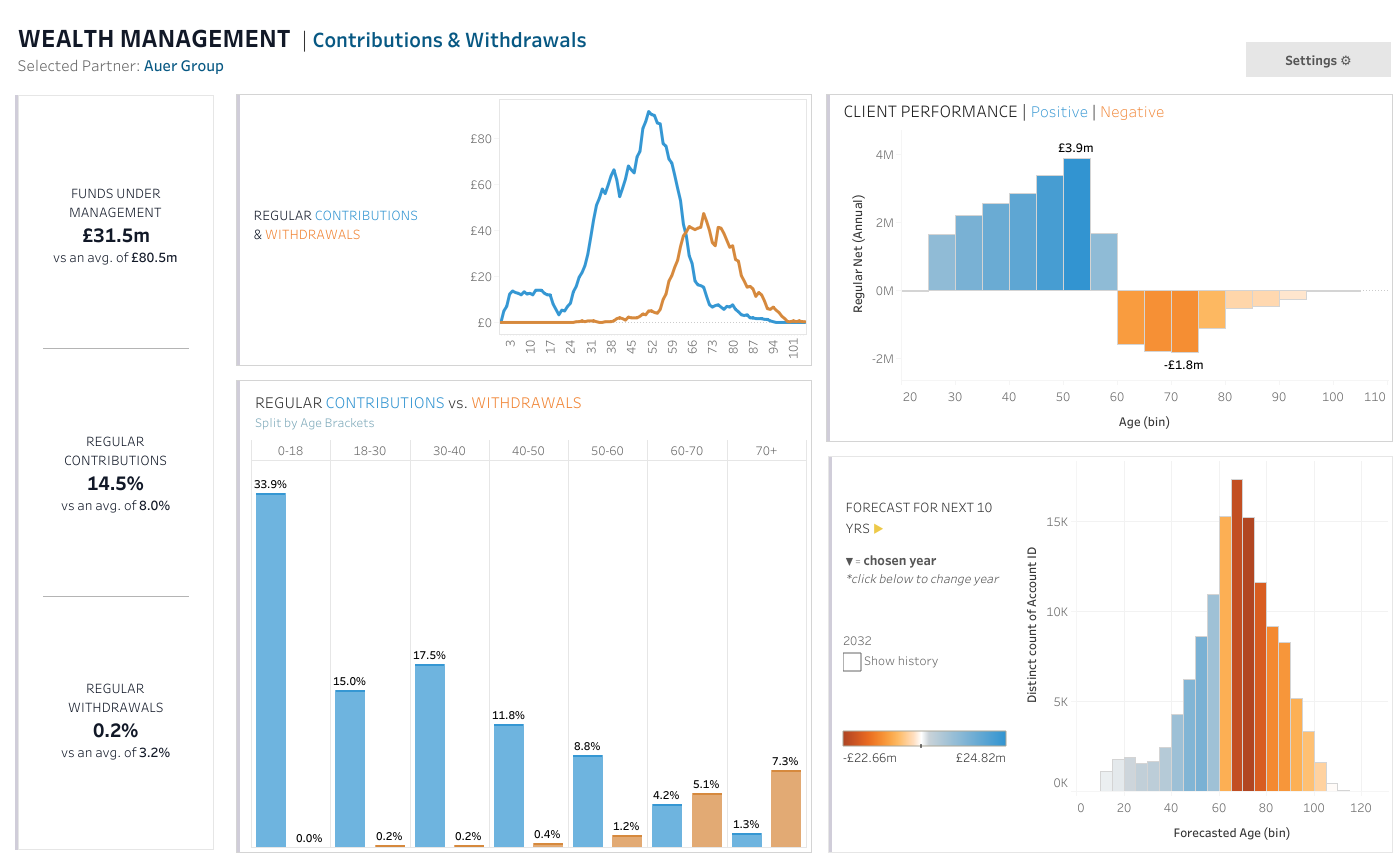Click the Negative legend label

pos(1132,112)
